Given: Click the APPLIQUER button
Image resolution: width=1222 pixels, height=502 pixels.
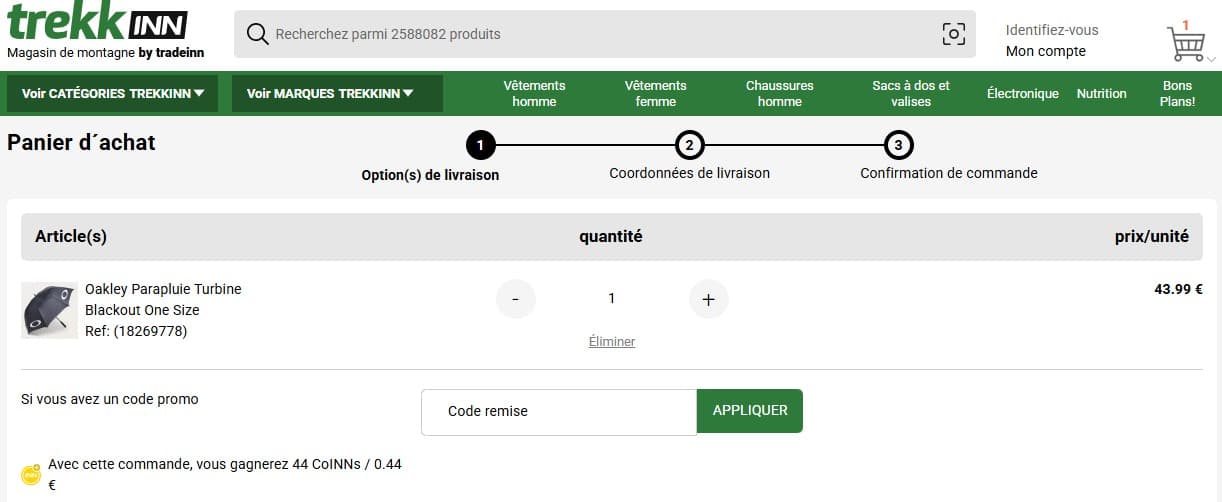Looking at the screenshot, I should (x=749, y=411).
